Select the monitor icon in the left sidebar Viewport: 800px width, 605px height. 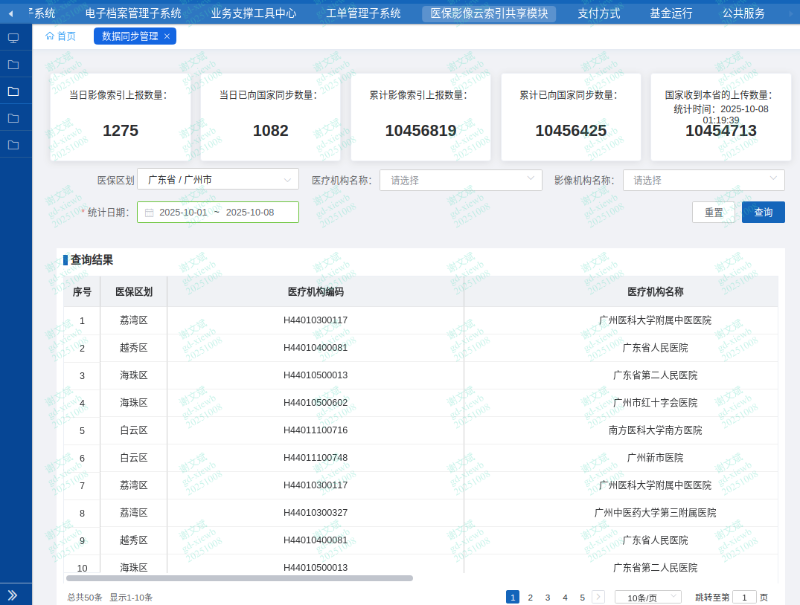(x=13, y=36)
